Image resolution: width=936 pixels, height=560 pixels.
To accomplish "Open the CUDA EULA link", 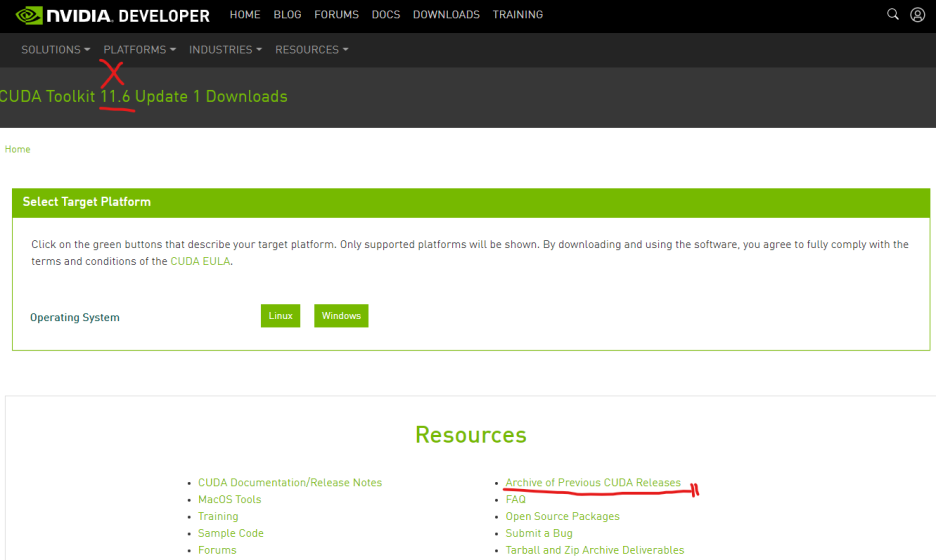I will pos(200,261).
